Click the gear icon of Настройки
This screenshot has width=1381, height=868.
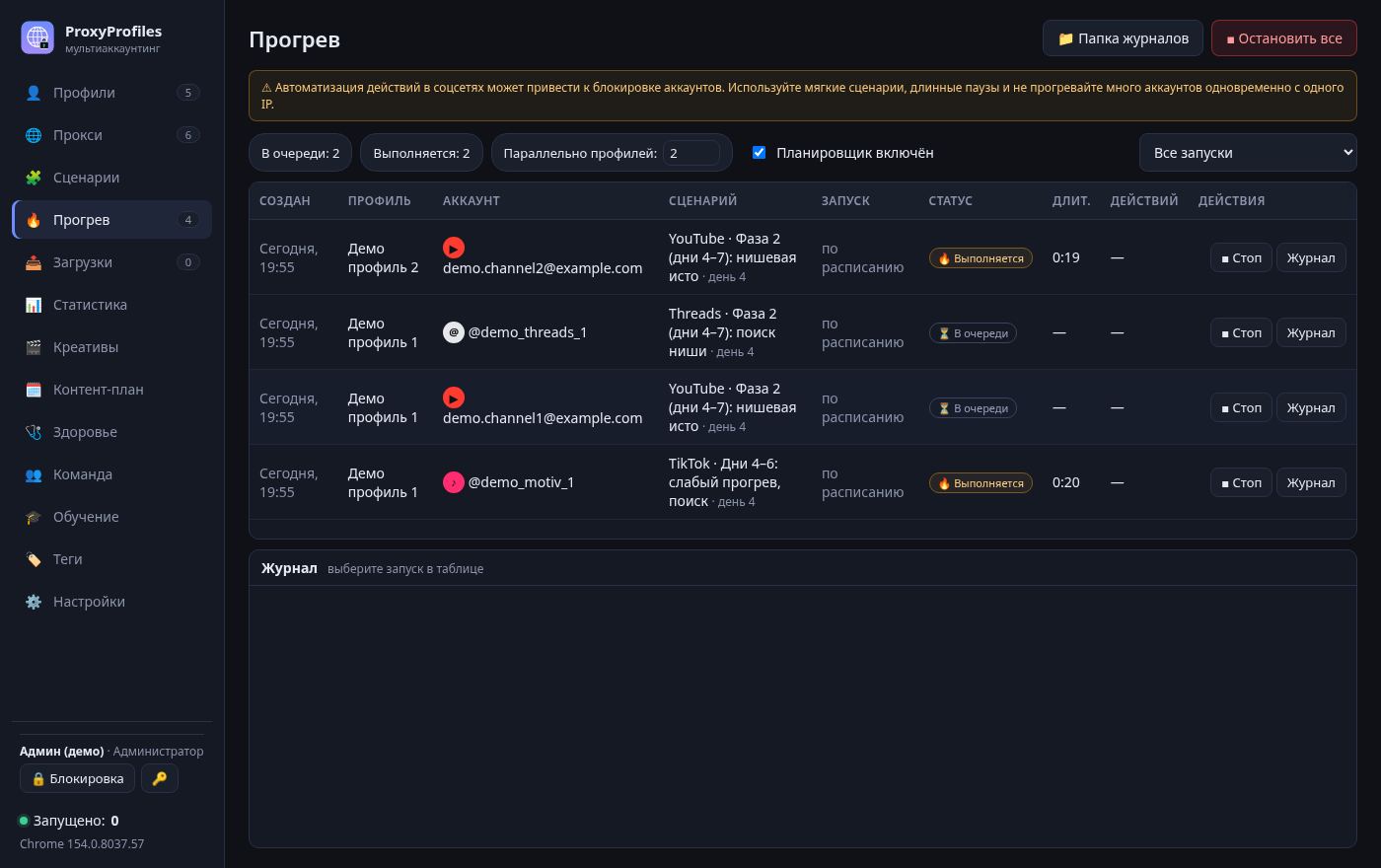34,602
